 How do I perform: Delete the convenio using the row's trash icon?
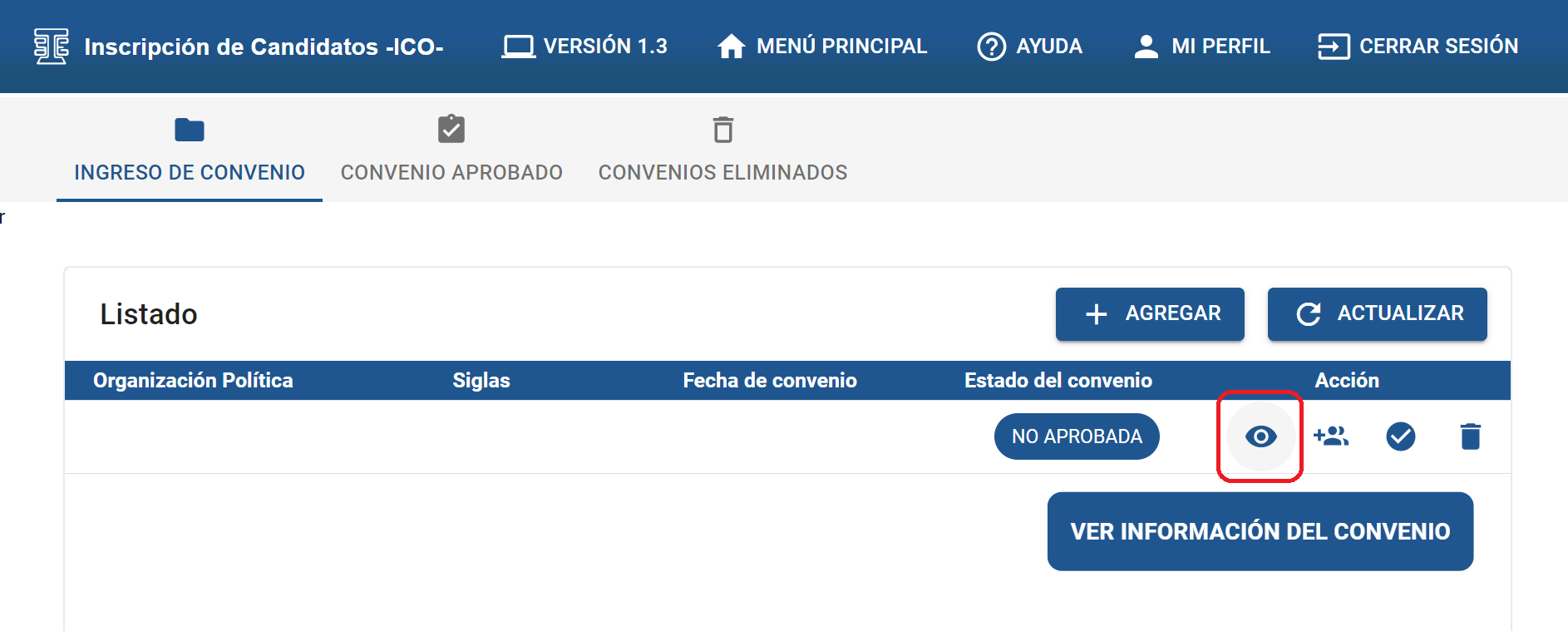click(x=1470, y=436)
